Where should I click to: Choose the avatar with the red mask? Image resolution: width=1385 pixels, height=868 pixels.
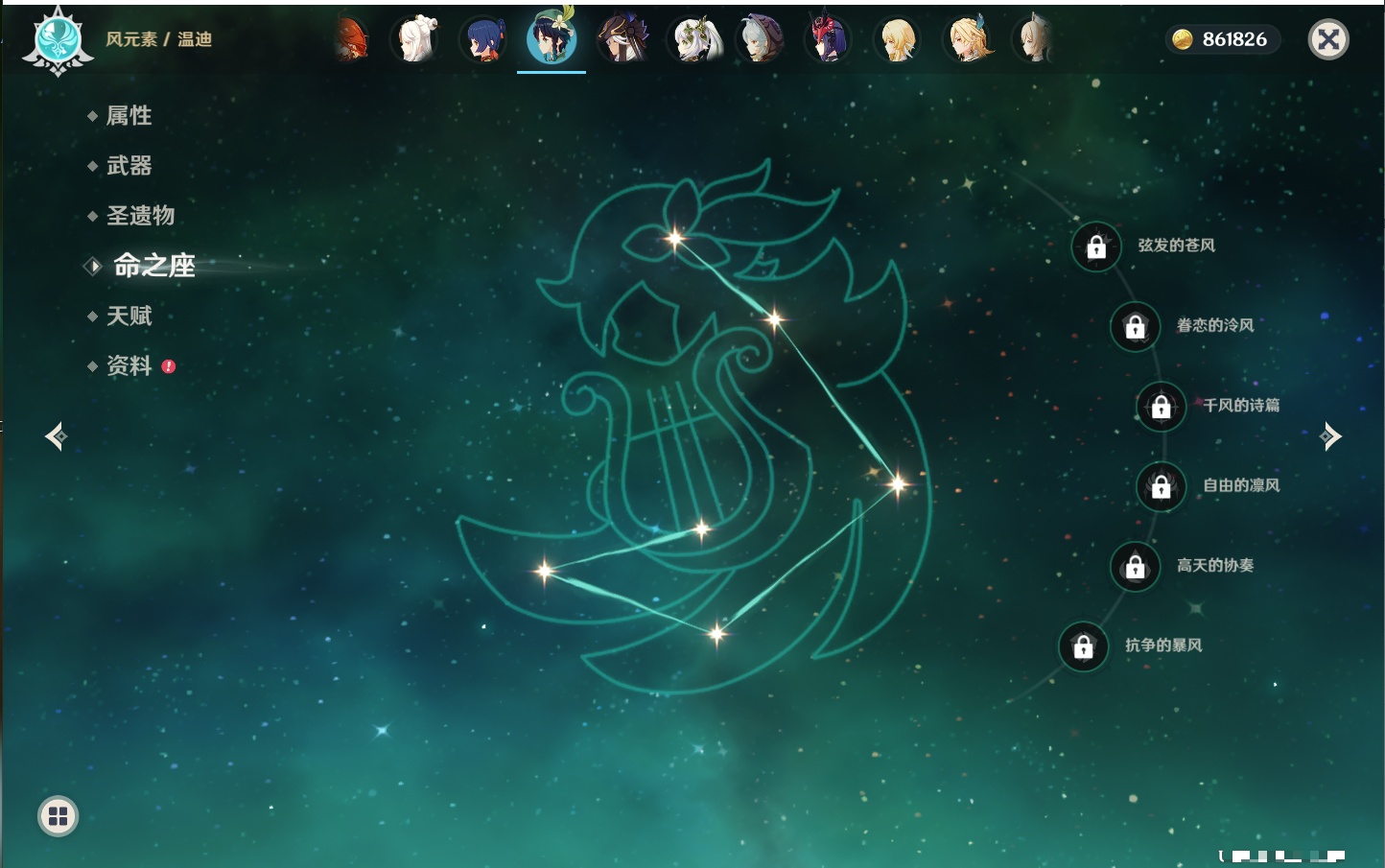click(829, 39)
